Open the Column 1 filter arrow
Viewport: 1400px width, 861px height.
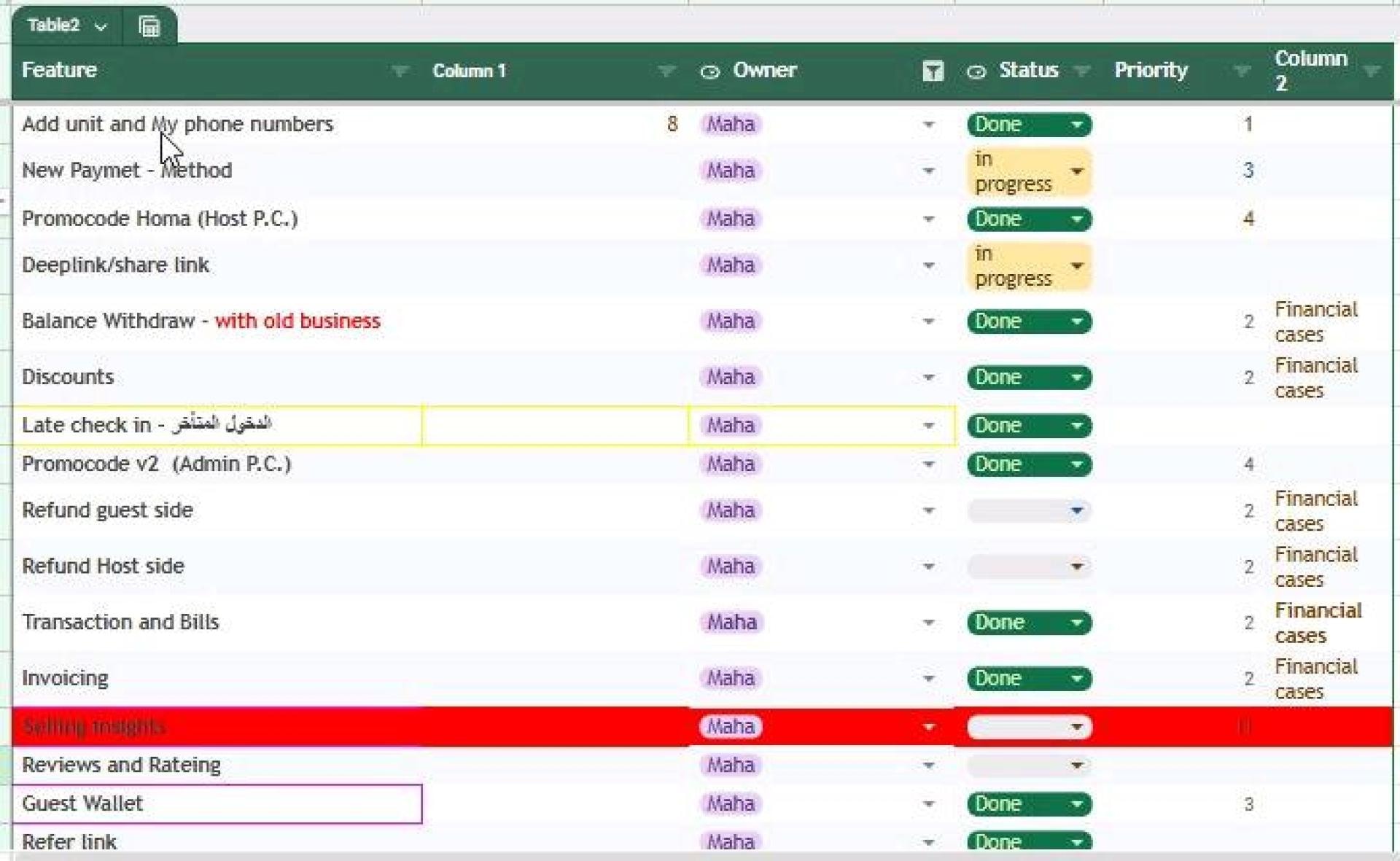(x=666, y=71)
